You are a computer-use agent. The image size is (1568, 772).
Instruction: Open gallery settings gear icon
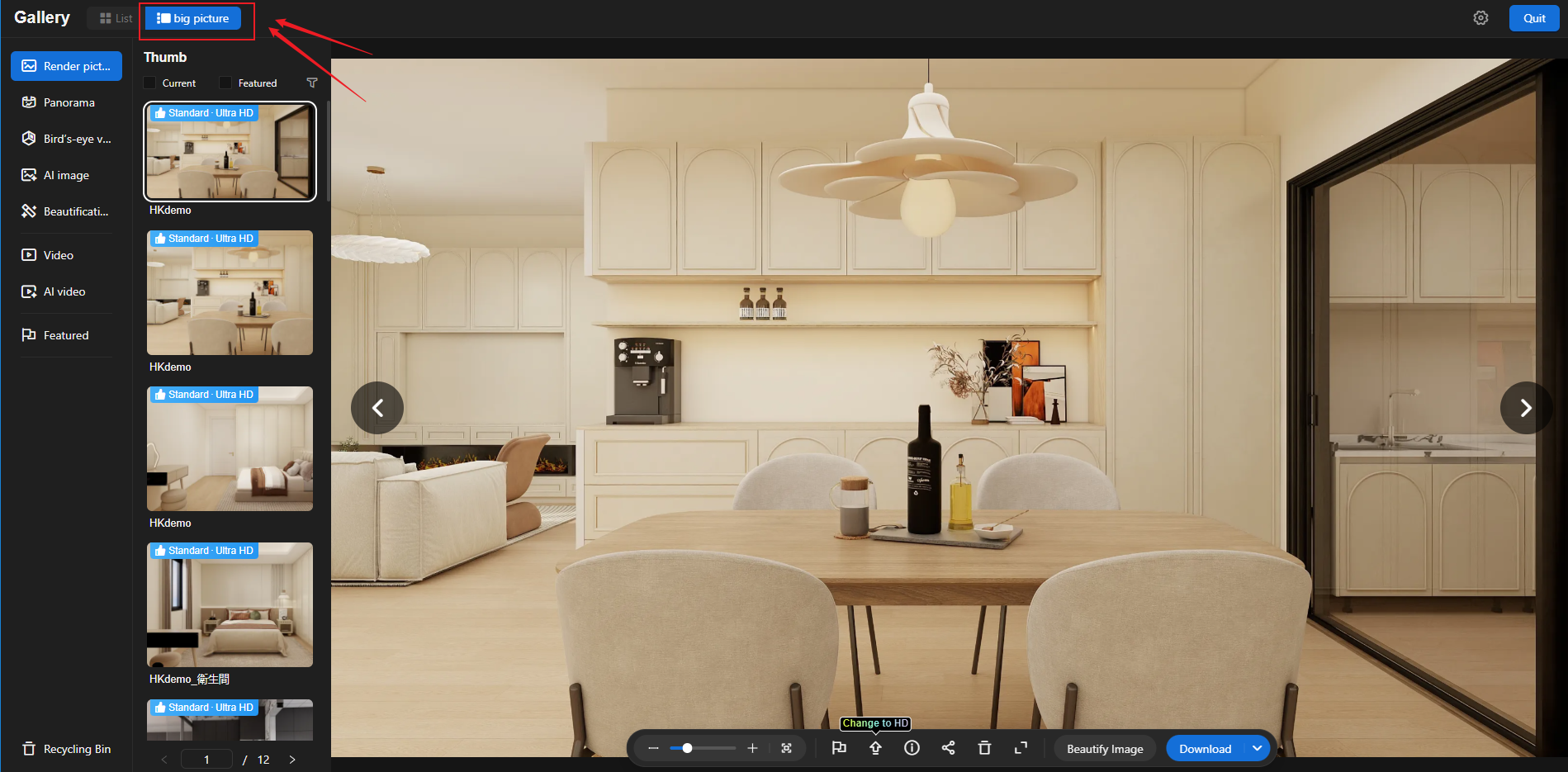pyautogui.click(x=1480, y=18)
